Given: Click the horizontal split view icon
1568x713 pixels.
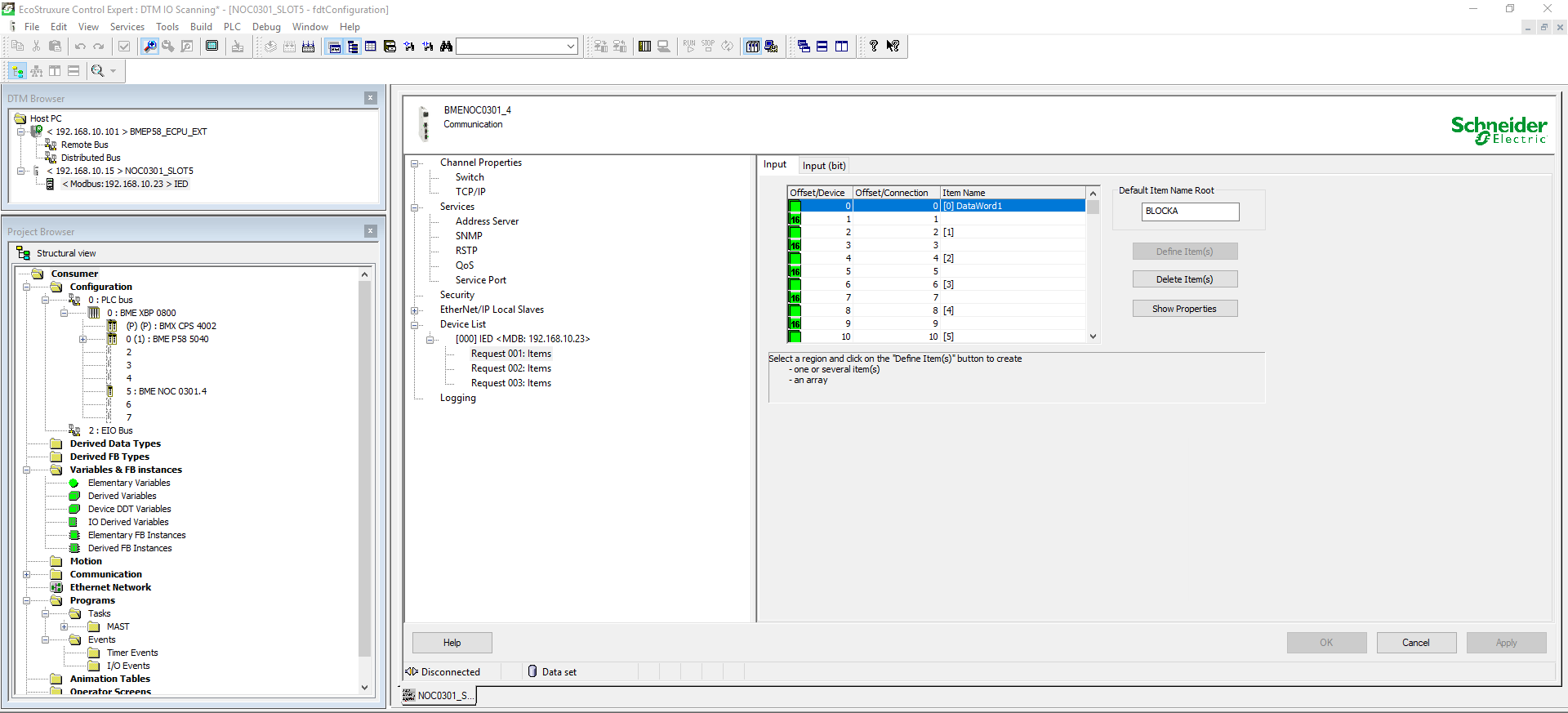Looking at the screenshot, I should 73,71.
